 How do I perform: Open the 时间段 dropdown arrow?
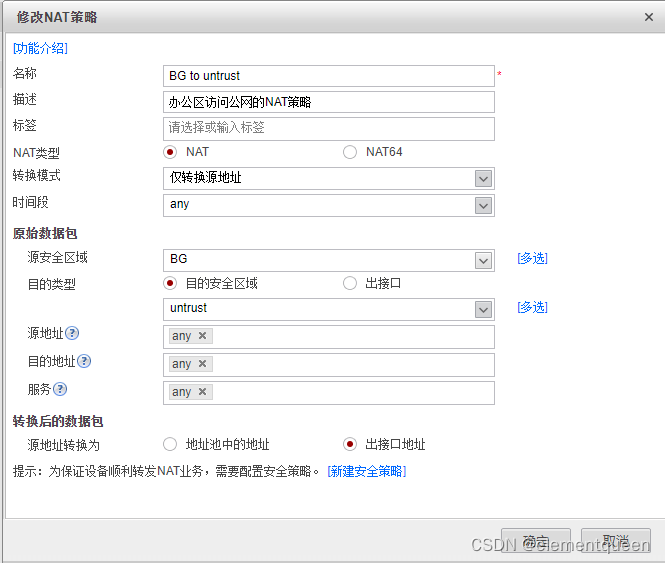(x=483, y=206)
